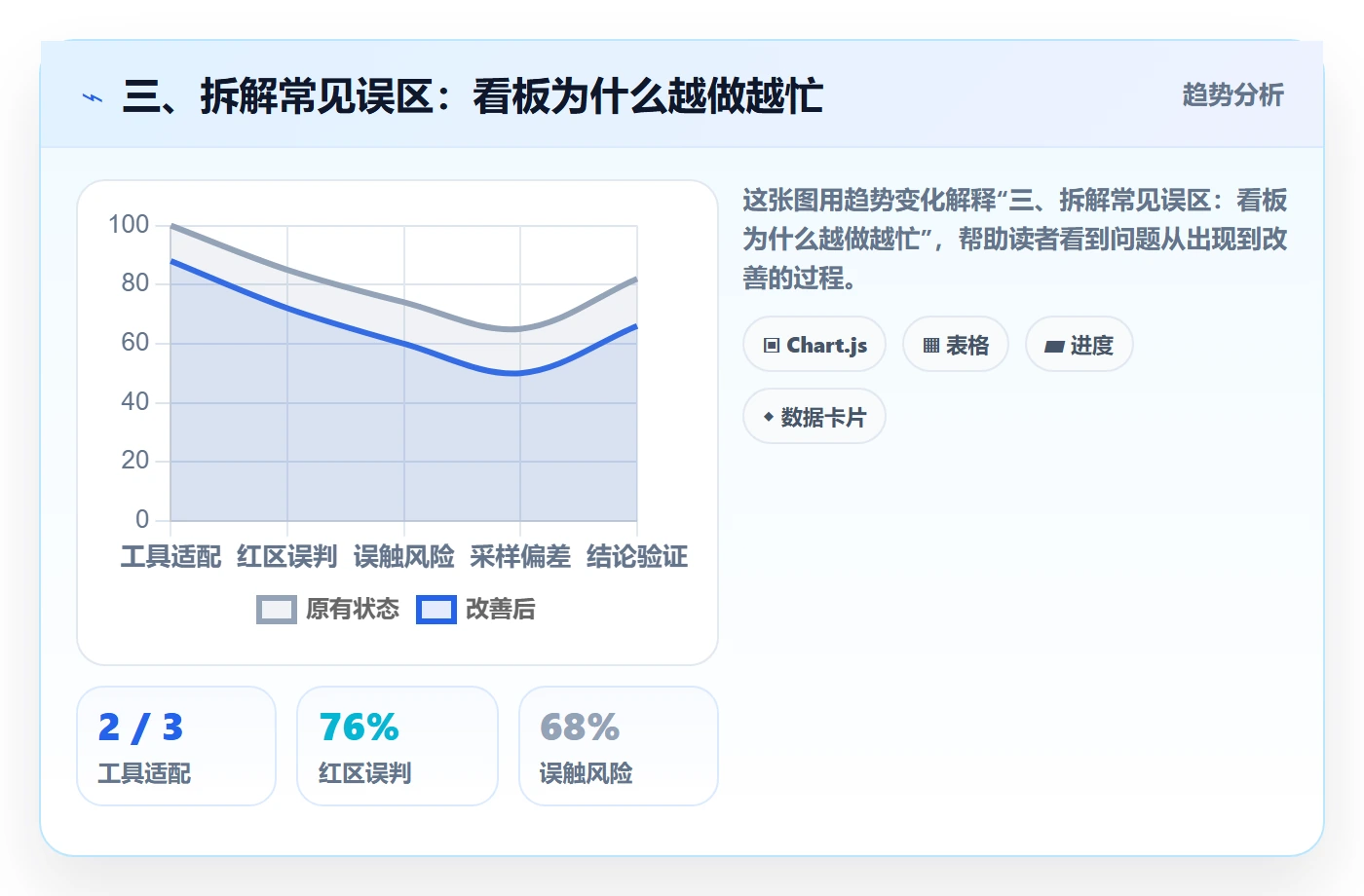Click the diamond icon in the 数据卡片 chip

click(769, 417)
